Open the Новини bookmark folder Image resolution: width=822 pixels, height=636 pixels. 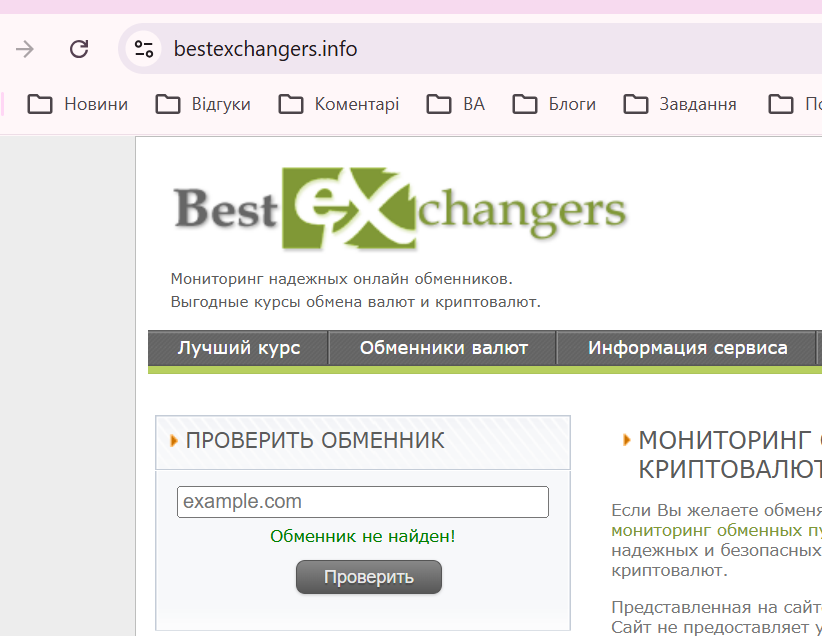tap(78, 104)
